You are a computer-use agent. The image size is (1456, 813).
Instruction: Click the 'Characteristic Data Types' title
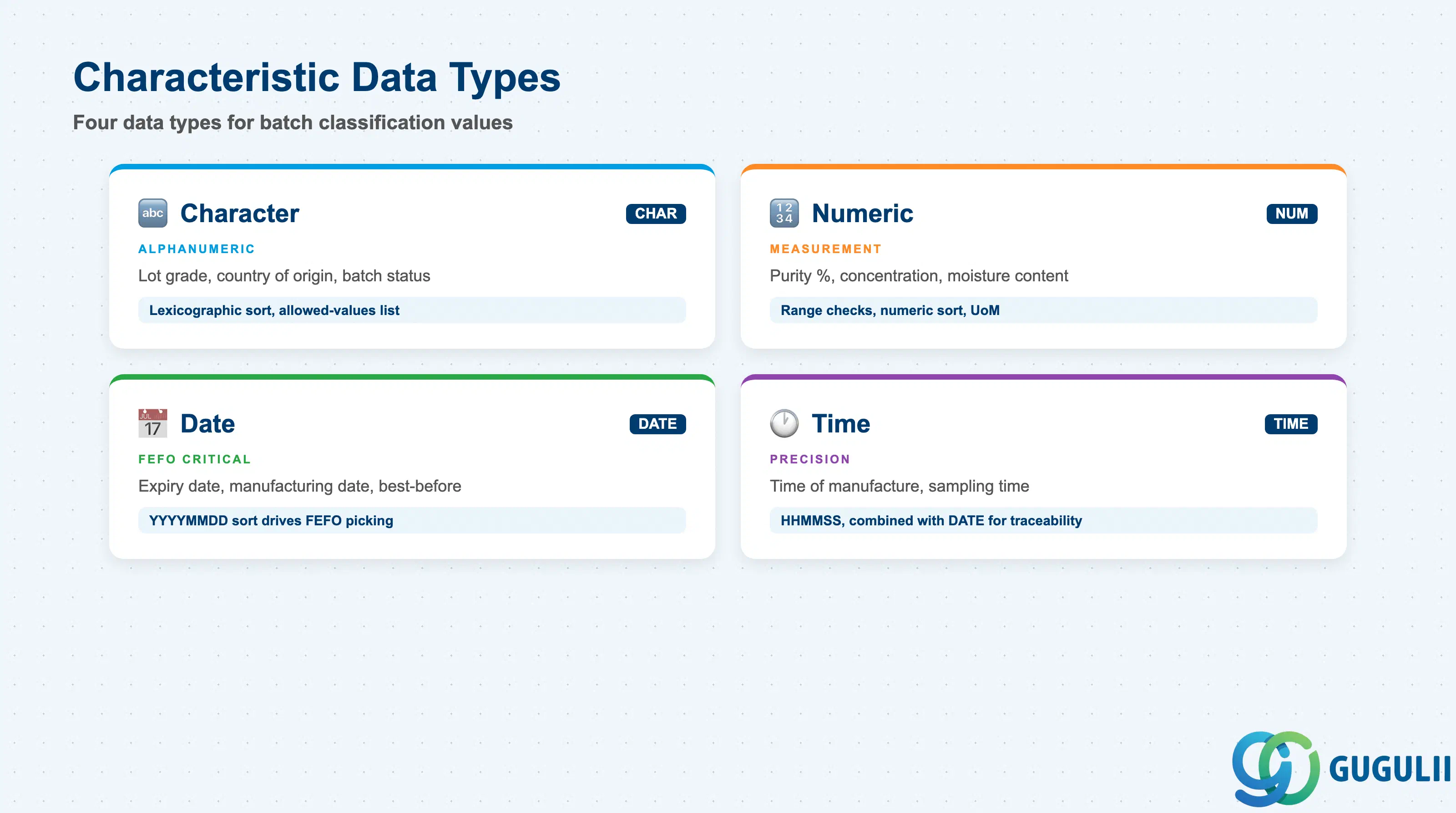pos(317,77)
